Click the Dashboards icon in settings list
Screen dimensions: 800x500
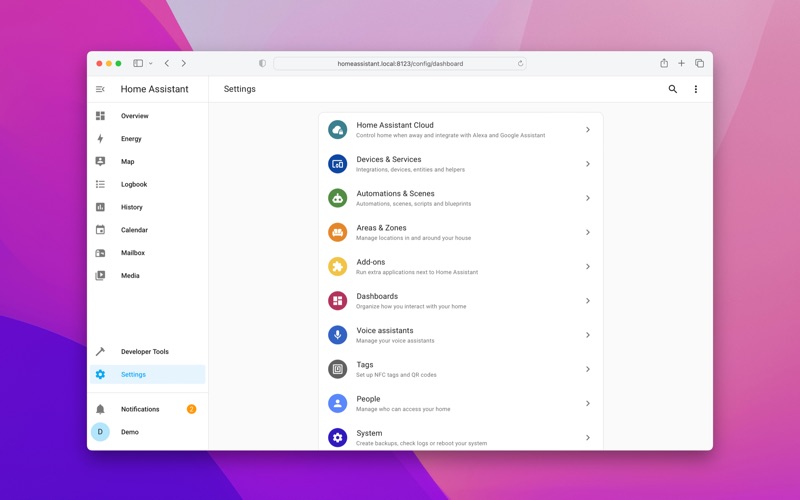pos(337,301)
